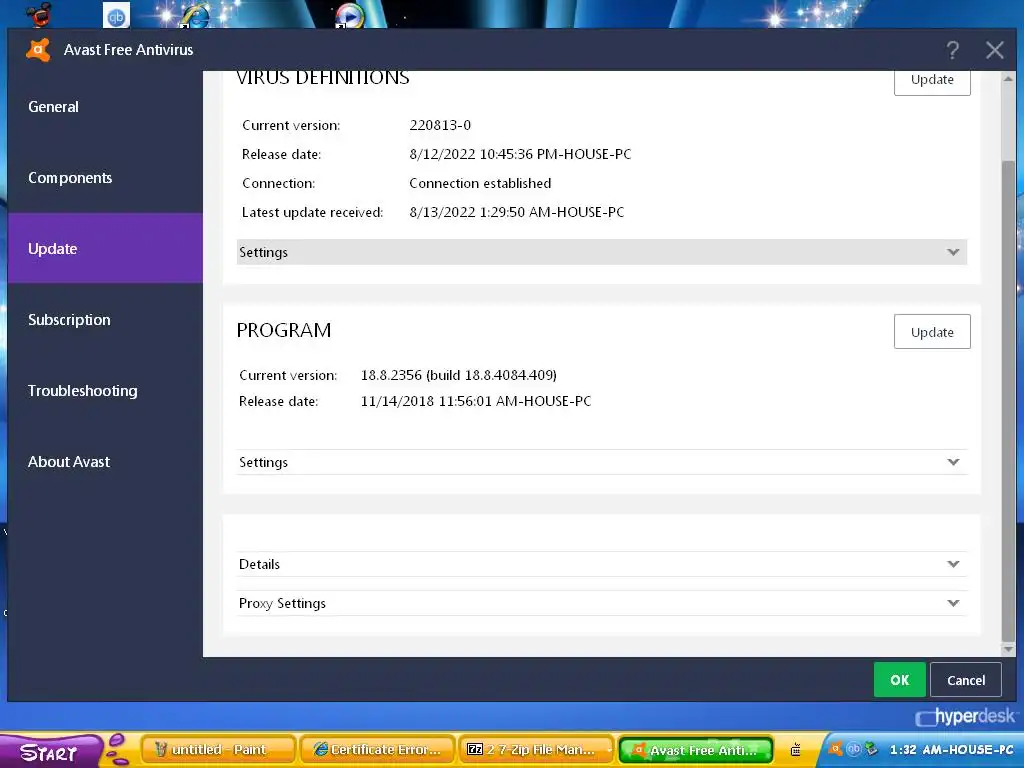Image resolution: width=1024 pixels, height=768 pixels.
Task: Expand the Proxy Settings section
Action: (x=601, y=603)
